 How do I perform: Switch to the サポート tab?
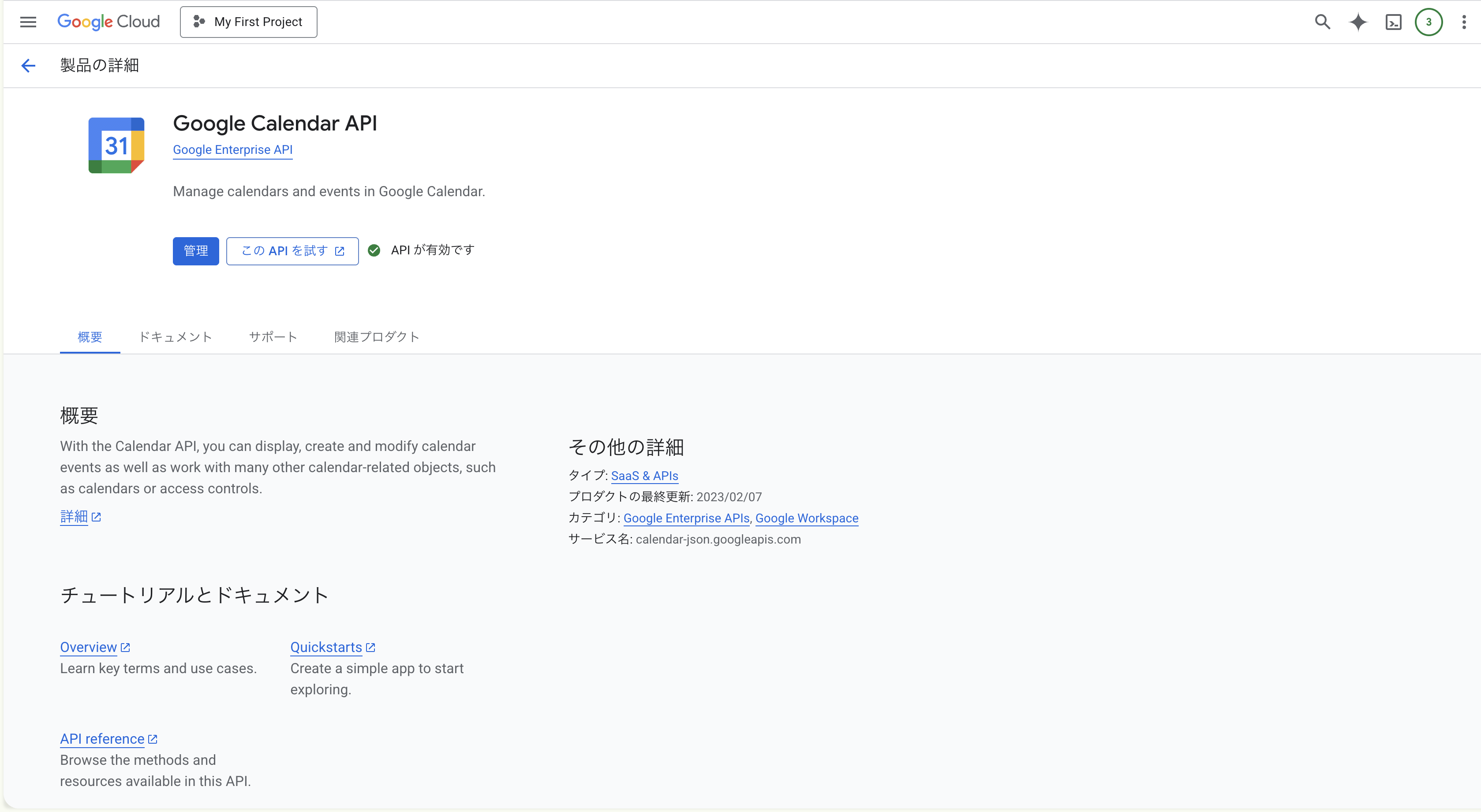pos(273,337)
